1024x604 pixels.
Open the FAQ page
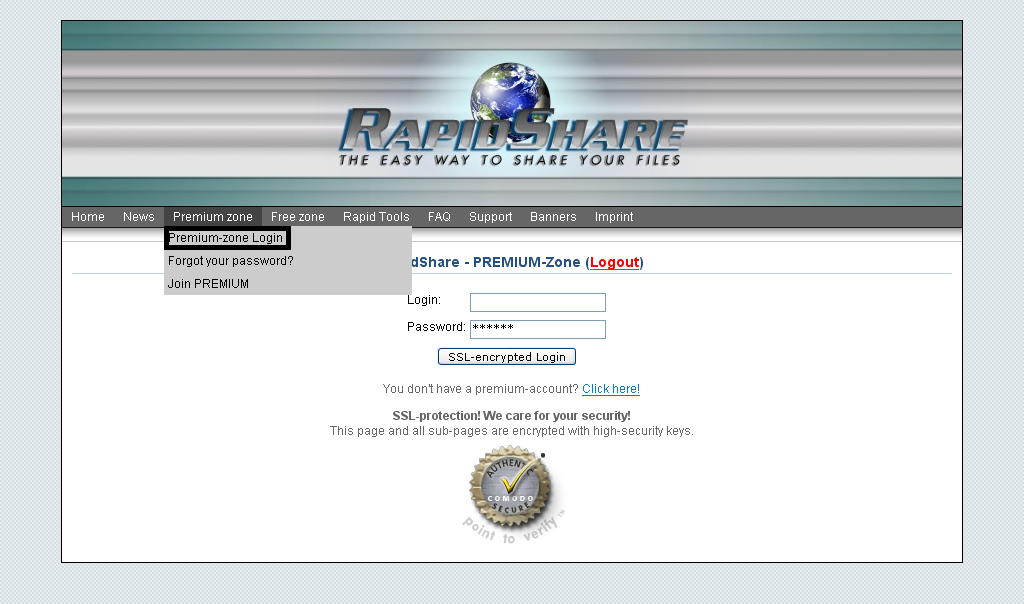click(440, 217)
